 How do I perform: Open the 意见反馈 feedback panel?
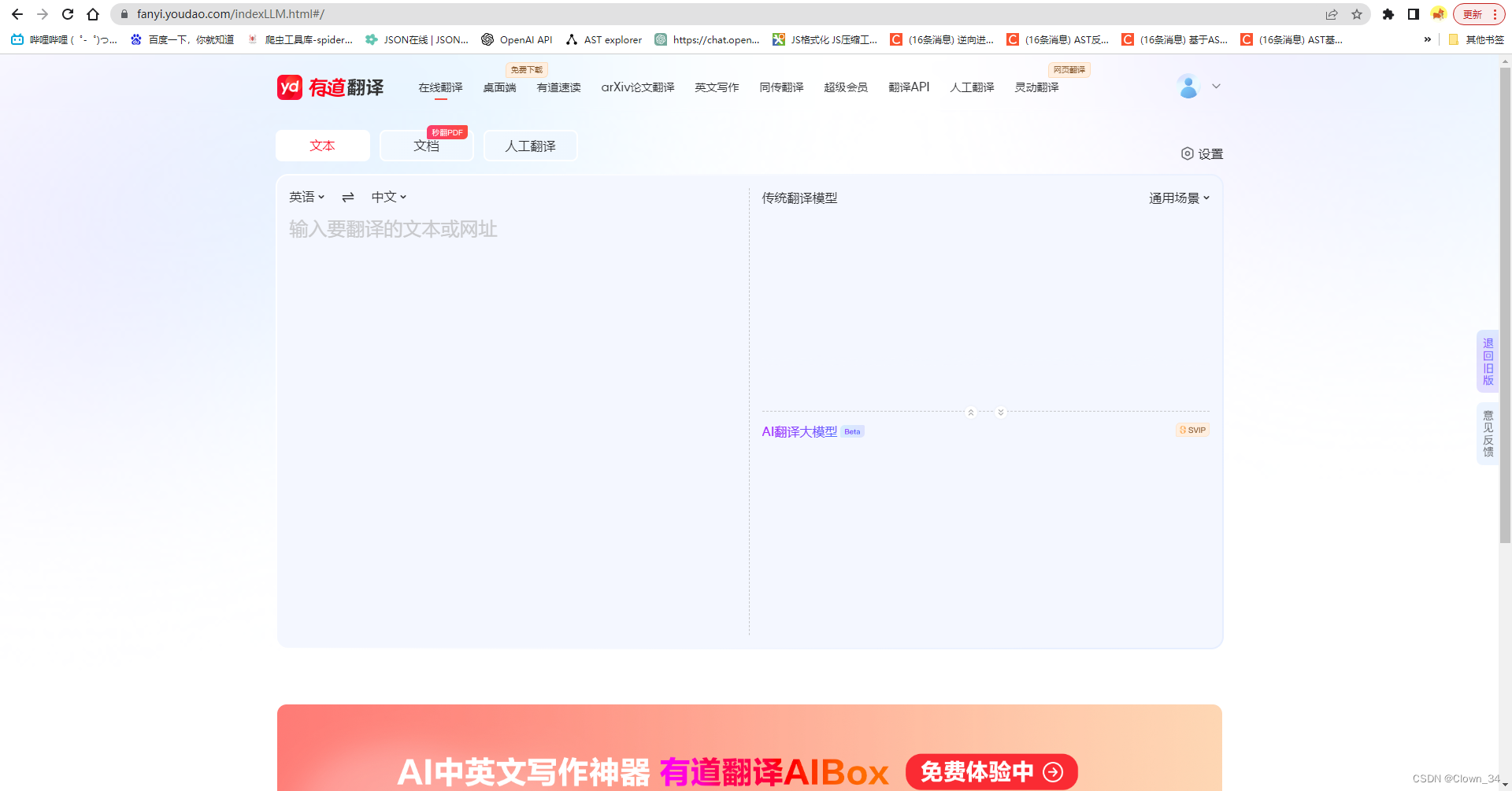(x=1488, y=433)
